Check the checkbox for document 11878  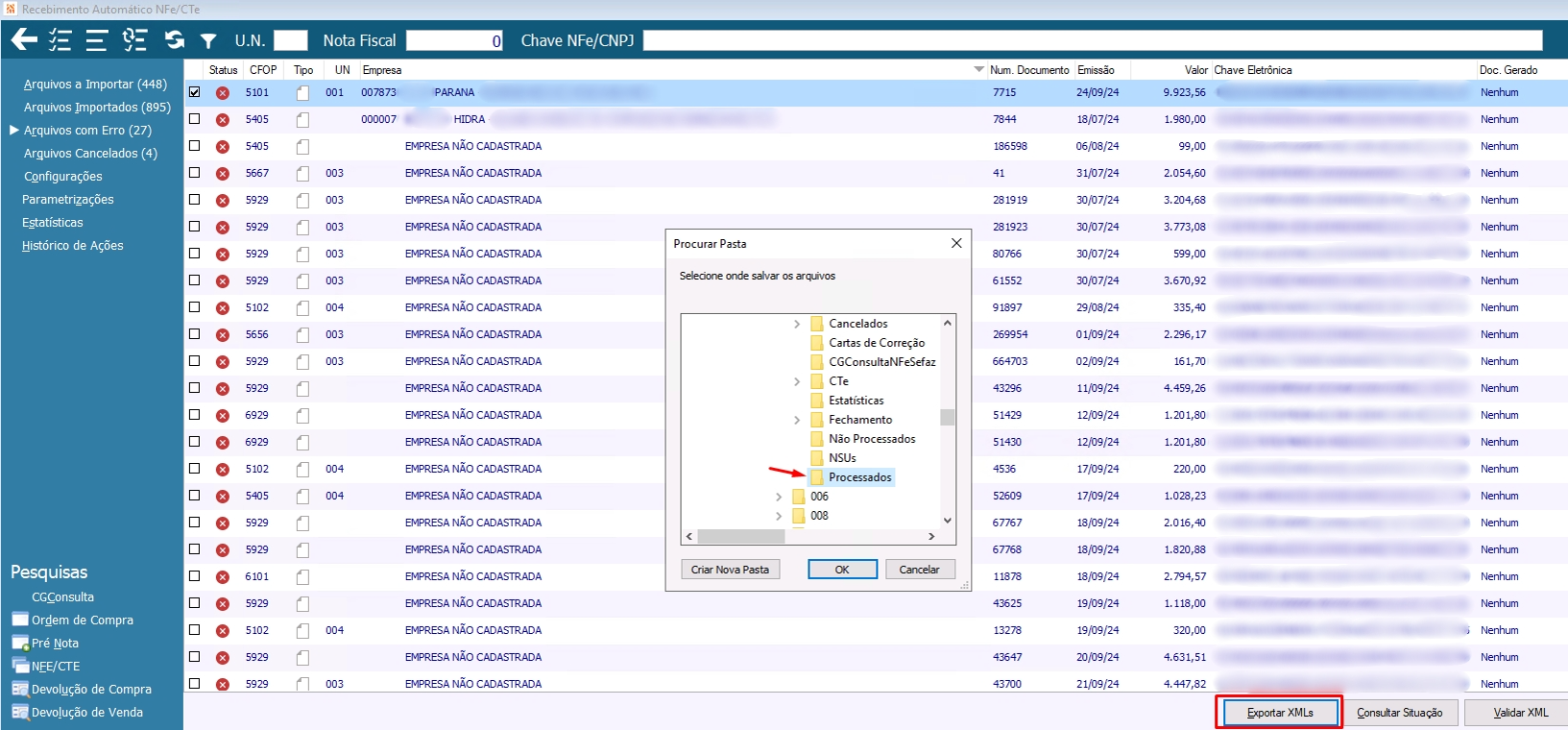(x=195, y=576)
